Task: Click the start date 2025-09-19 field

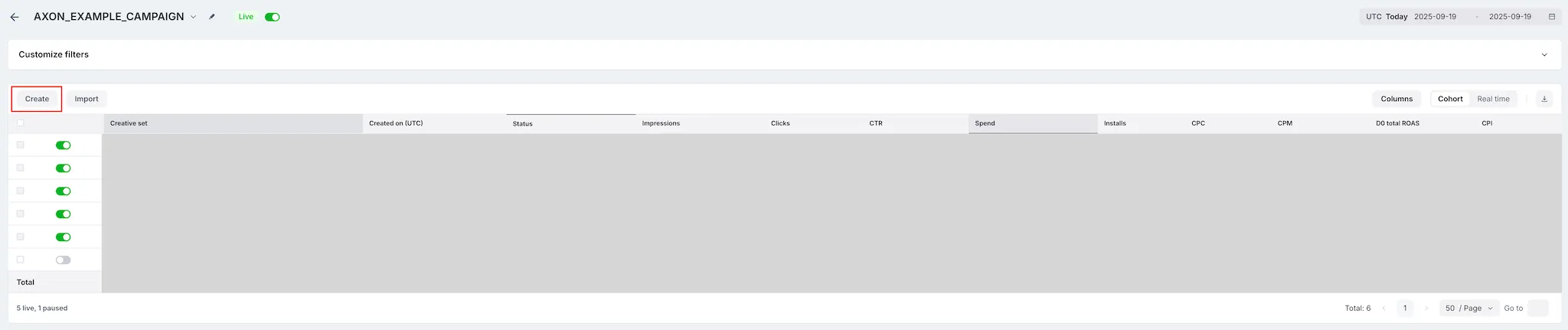Action: click(x=1435, y=17)
